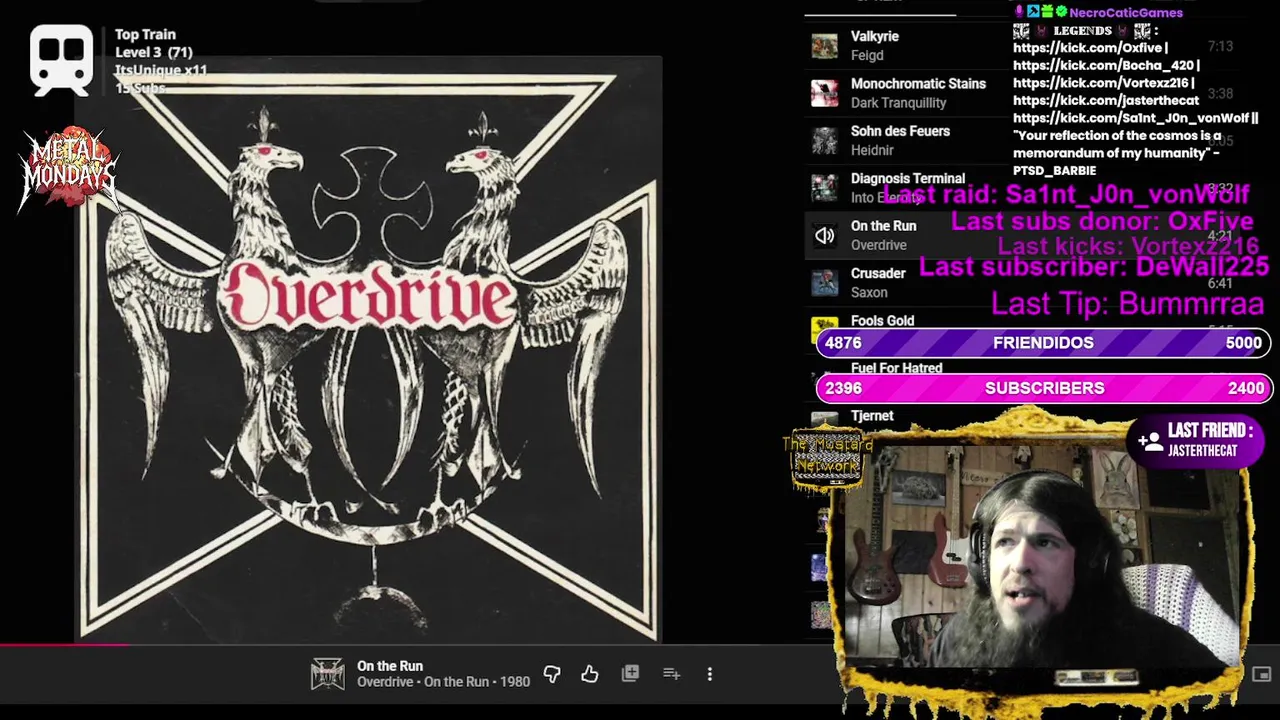Click the NecroCaticGames chat username
Screen dimensions: 1280x720
[1126, 13]
